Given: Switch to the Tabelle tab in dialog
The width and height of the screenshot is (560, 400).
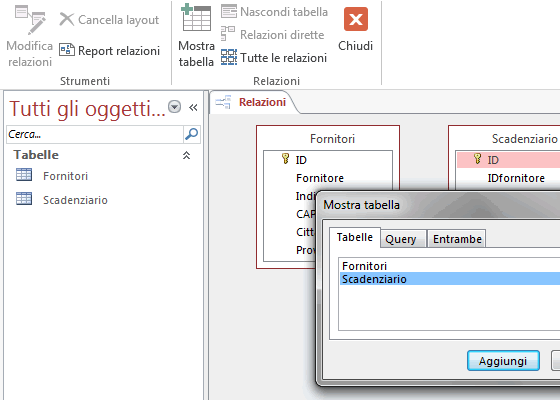Looking at the screenshot, I should (355, 237).
